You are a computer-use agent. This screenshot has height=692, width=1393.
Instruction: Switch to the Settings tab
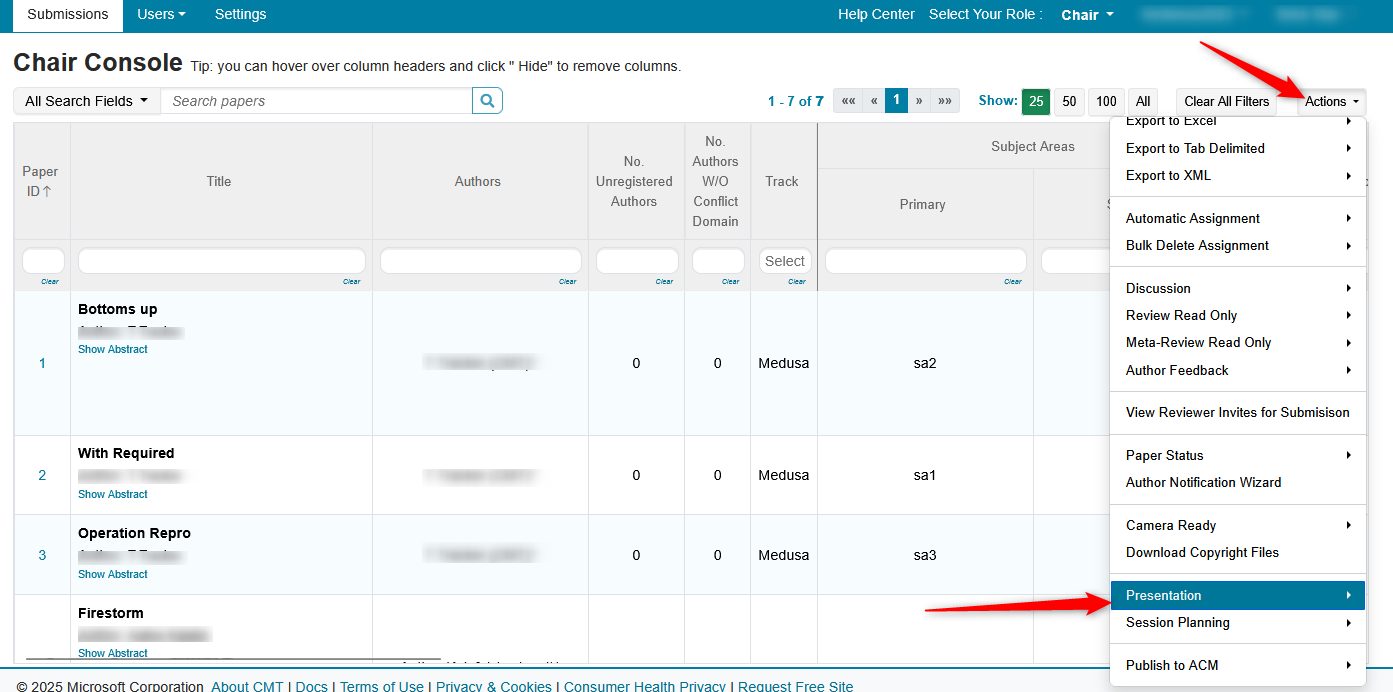(x=240, y=14)
